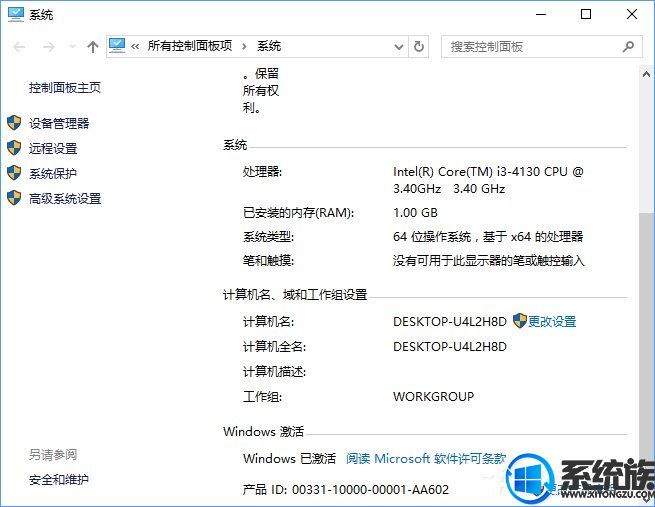The width and height of the screenshot is (655, 507).
Task: Refresh the System page
Action: pyautogui.click(x=419, y=46)
